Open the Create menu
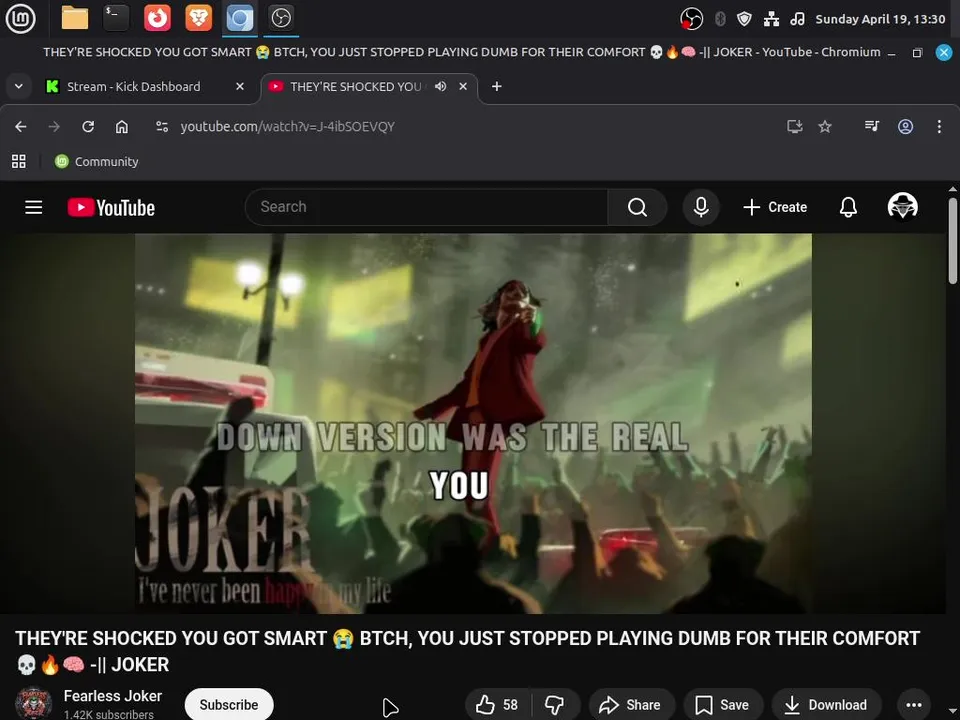Image resolution: width=960 pixels, height=720 pixels. [x=774, y=207]
